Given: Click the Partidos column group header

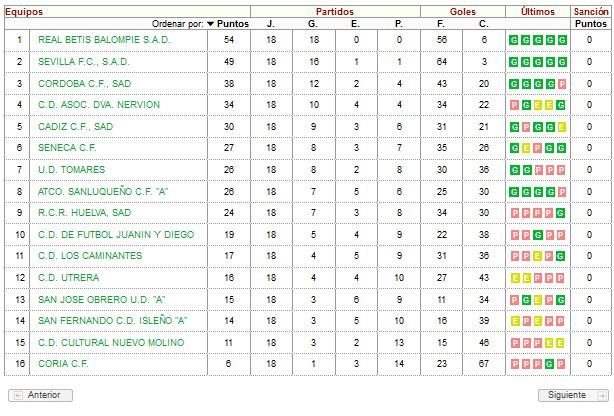Looking at the screenshot, I should click(x=335, y=12).
